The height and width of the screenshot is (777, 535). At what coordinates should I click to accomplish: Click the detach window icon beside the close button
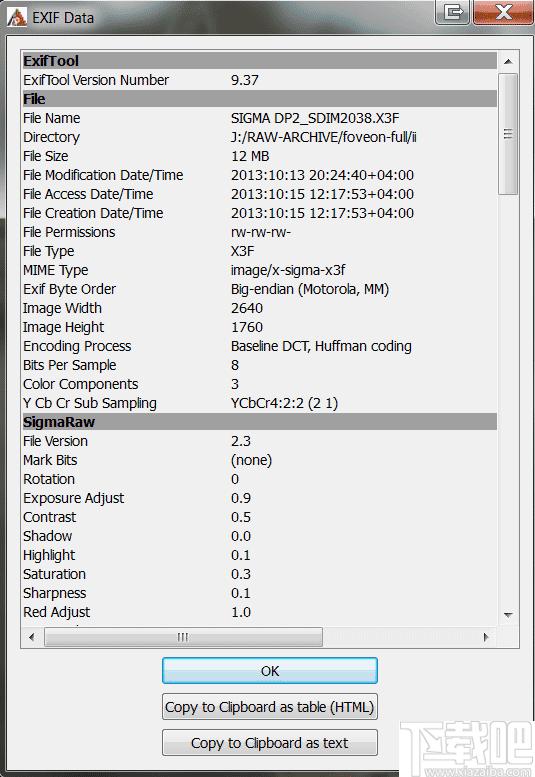453,12
